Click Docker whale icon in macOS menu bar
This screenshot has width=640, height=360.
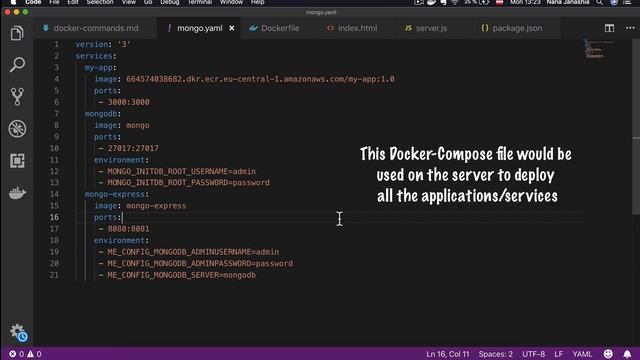pos(431,2)
